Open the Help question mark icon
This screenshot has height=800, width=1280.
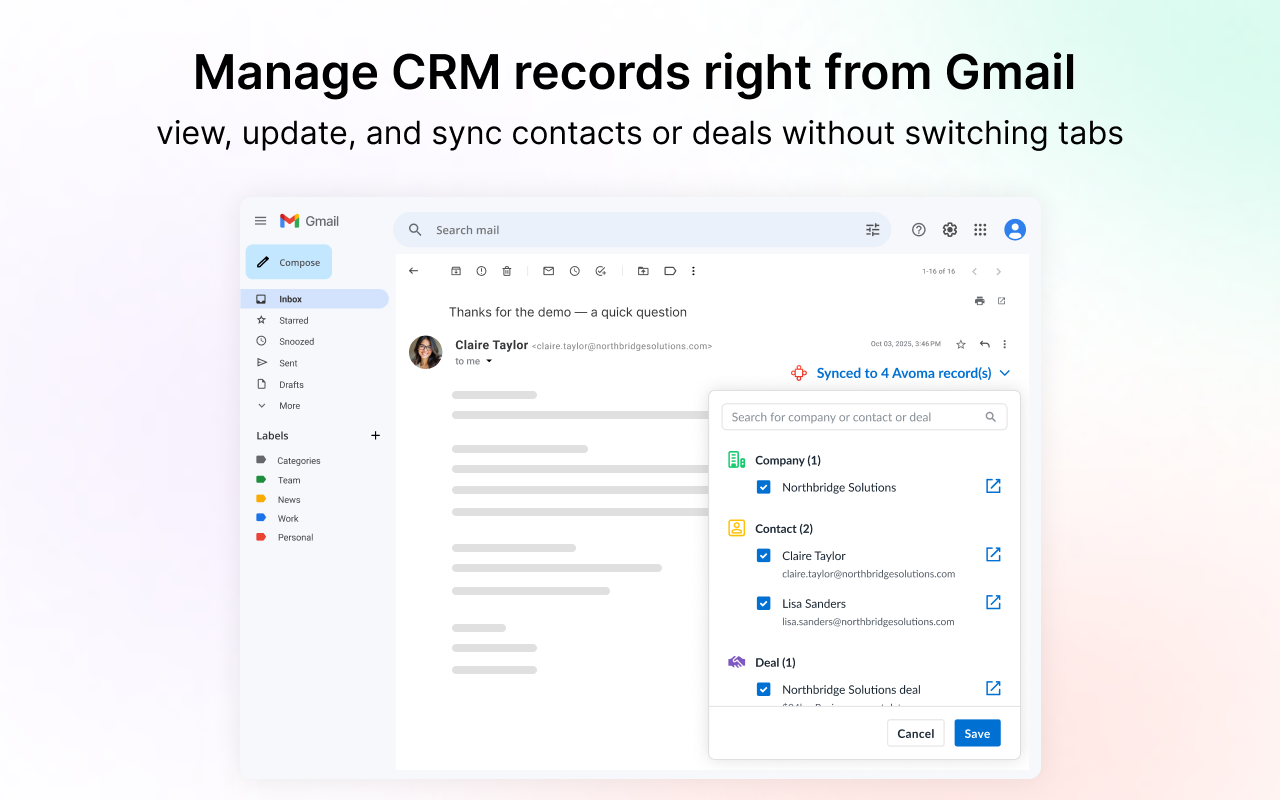919,230
